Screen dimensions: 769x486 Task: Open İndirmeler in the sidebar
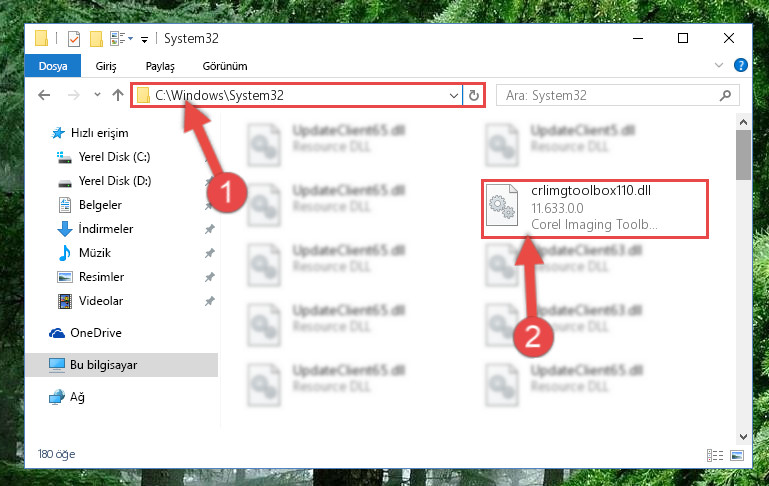click(x=105, y=229)
